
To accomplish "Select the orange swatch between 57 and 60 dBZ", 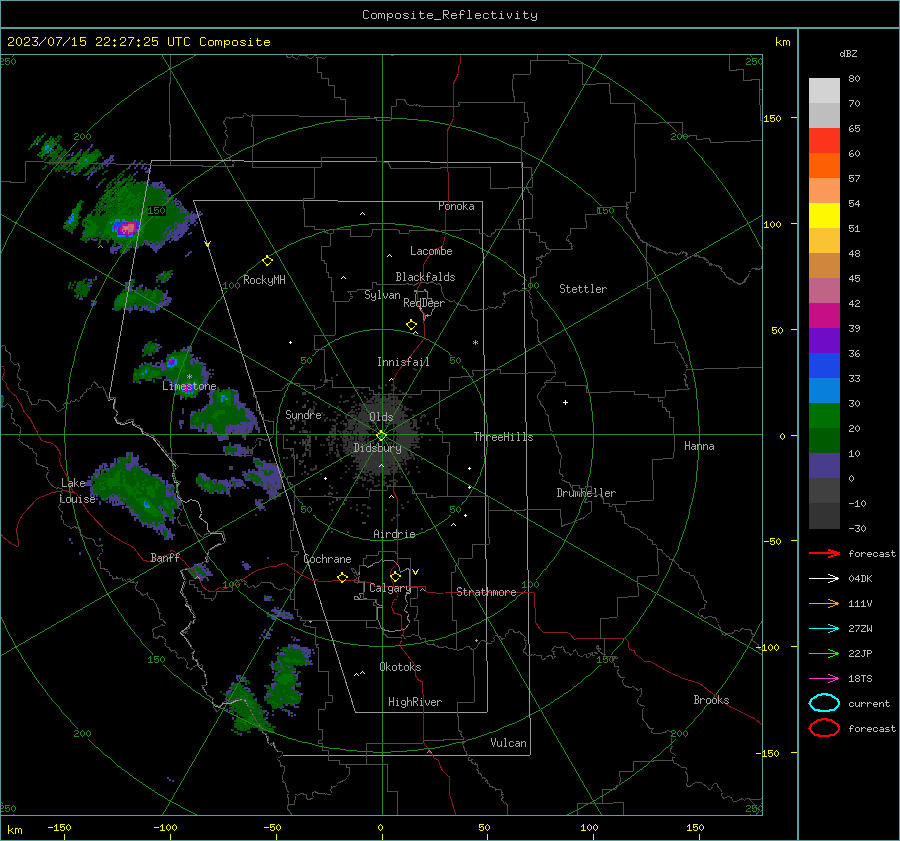I will (x=824, y=166).
